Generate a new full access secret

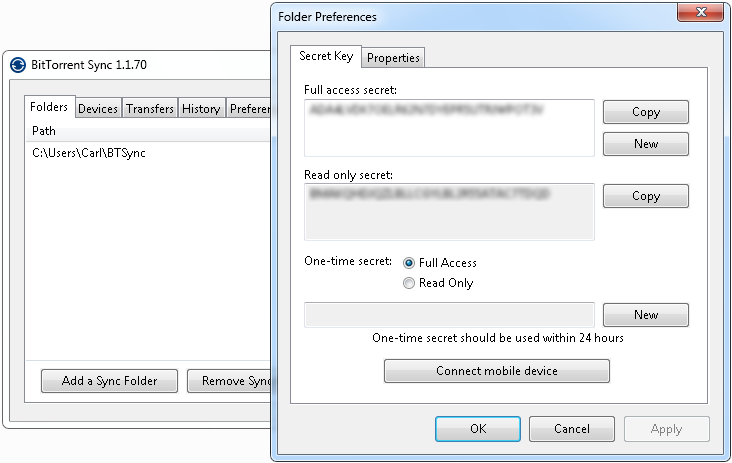click(x=646, y=144)
